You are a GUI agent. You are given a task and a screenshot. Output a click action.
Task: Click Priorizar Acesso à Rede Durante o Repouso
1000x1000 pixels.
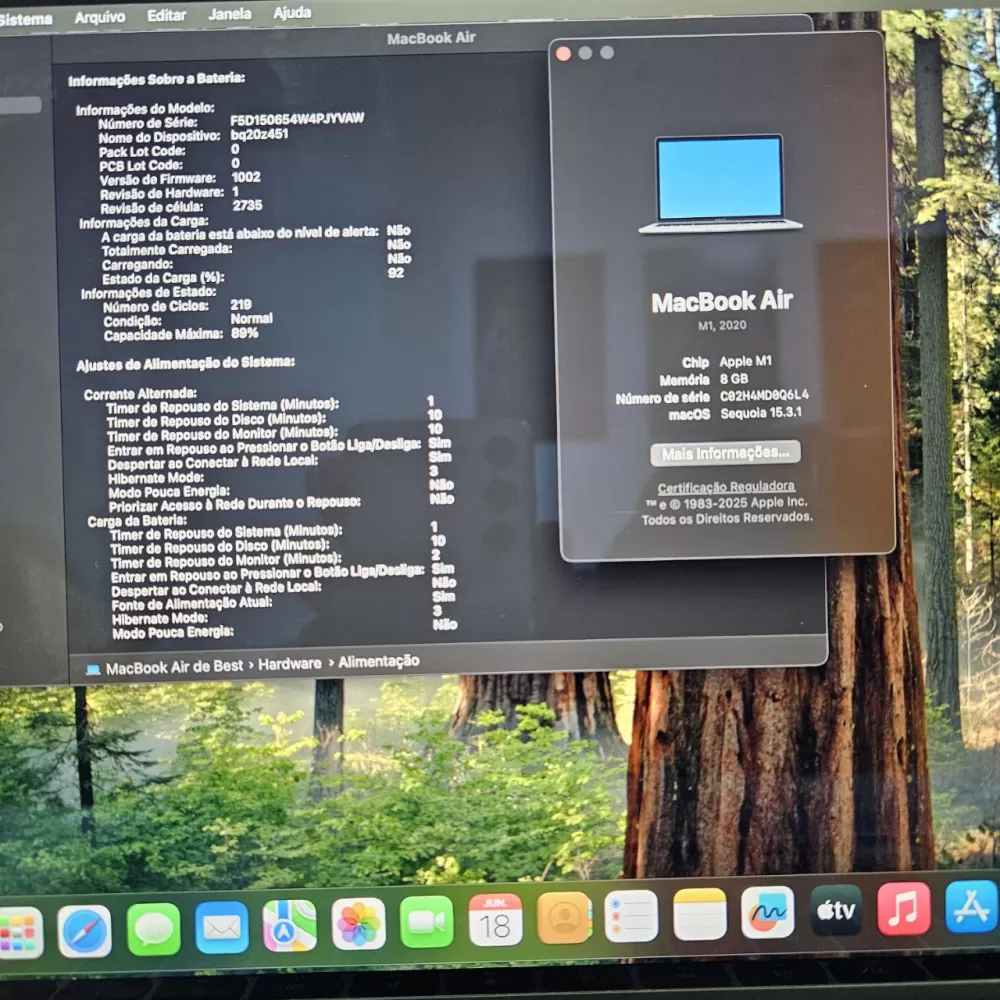235,504
